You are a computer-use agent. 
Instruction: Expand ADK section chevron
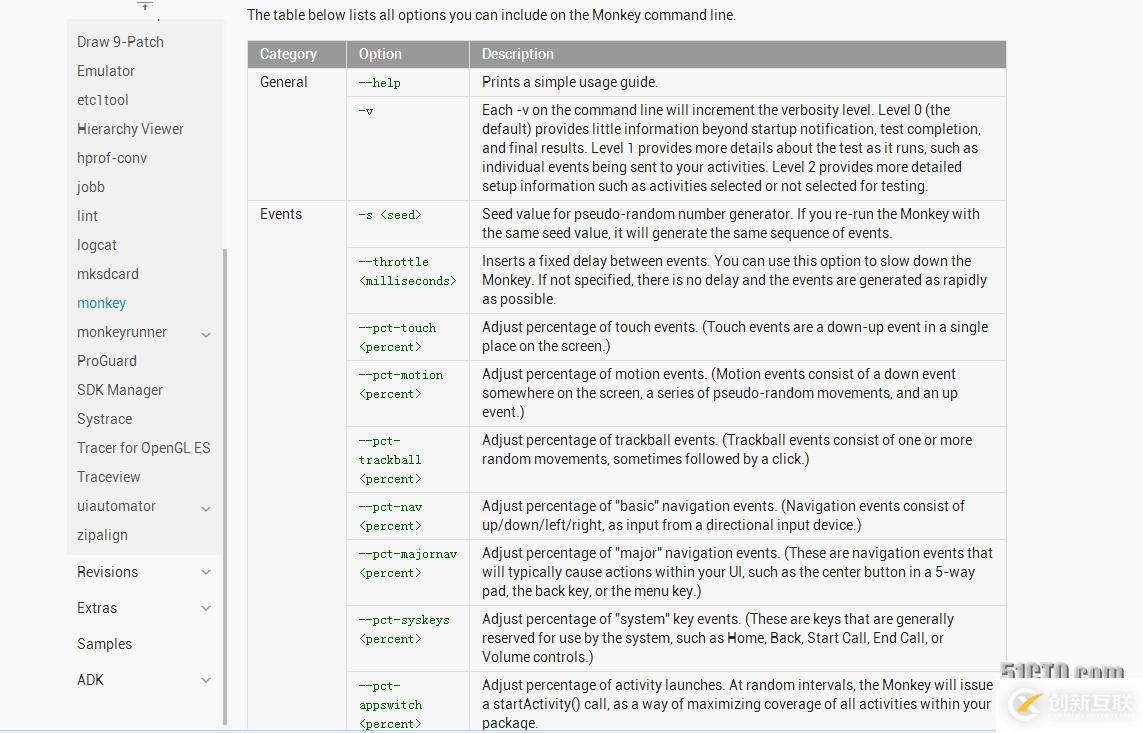pyautogui.click(x=206, y=680)
